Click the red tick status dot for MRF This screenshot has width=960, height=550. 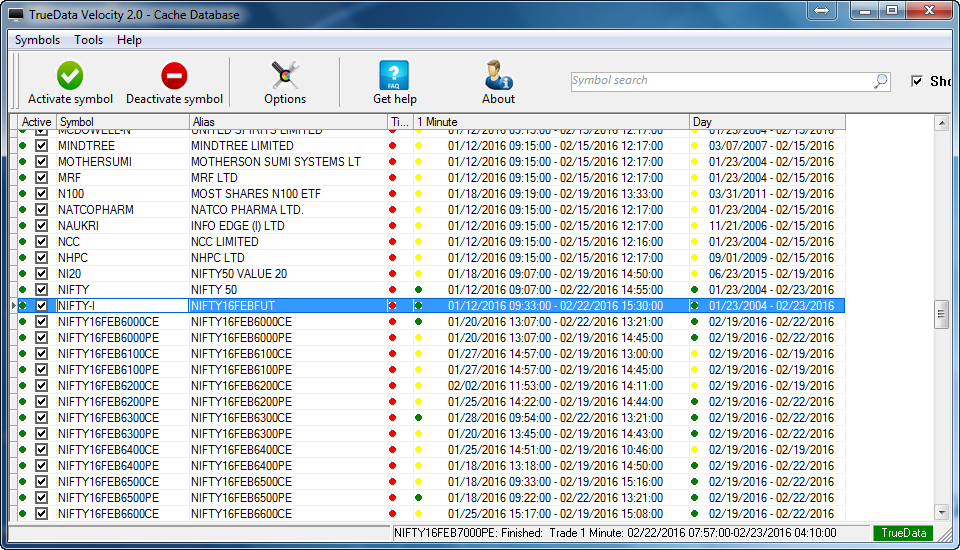tap(392, 178)
